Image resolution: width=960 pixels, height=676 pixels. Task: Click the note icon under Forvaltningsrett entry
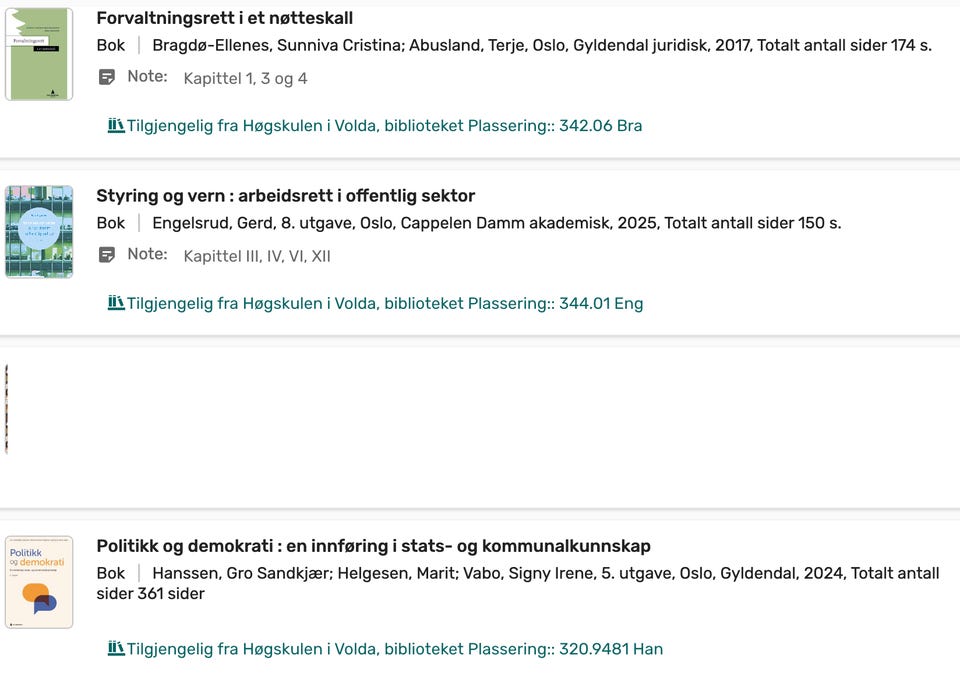(107, 77)
